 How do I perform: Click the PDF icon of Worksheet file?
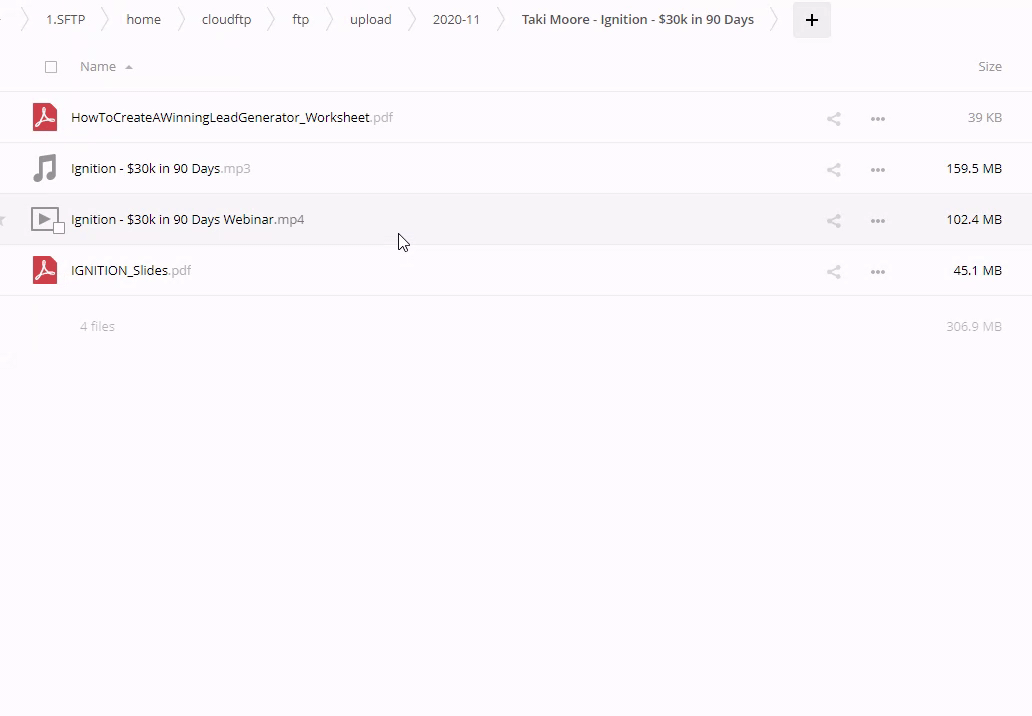click(45, 117)
